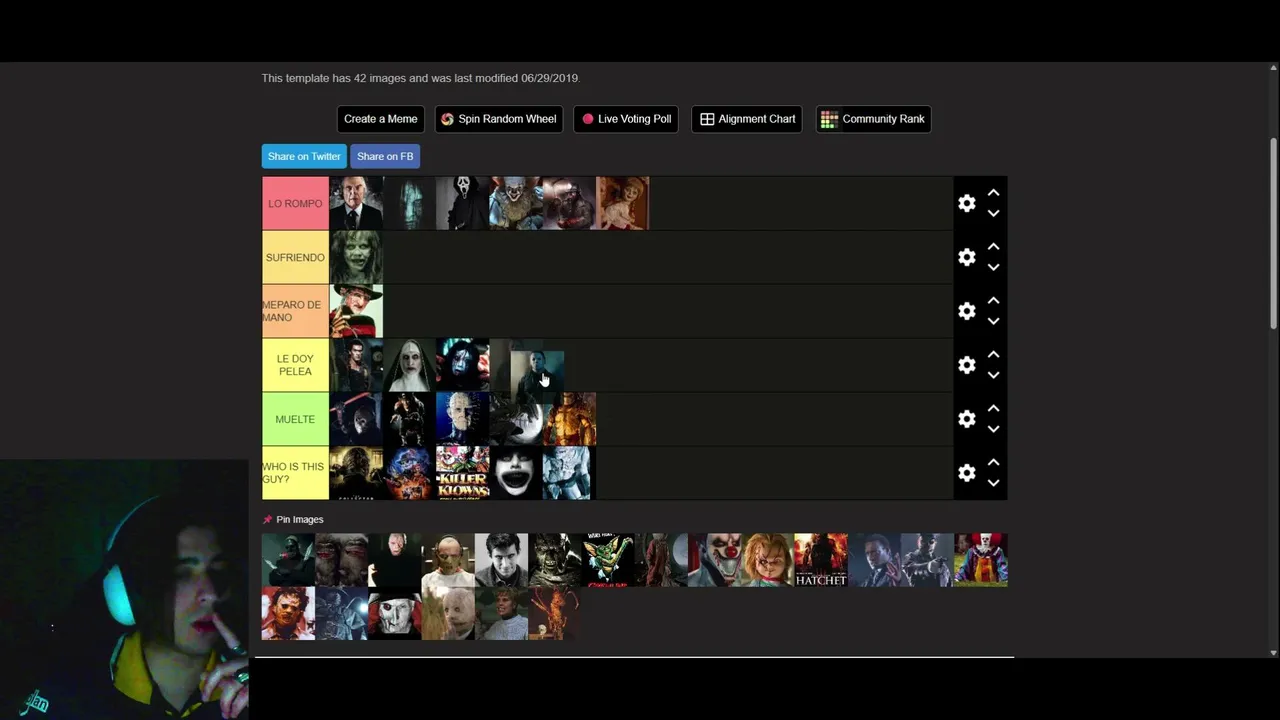Image resolution: width=1280 pixels, height=720 pixels.
Task: Click the green MUELTE tier label
Action: [295, 419]
